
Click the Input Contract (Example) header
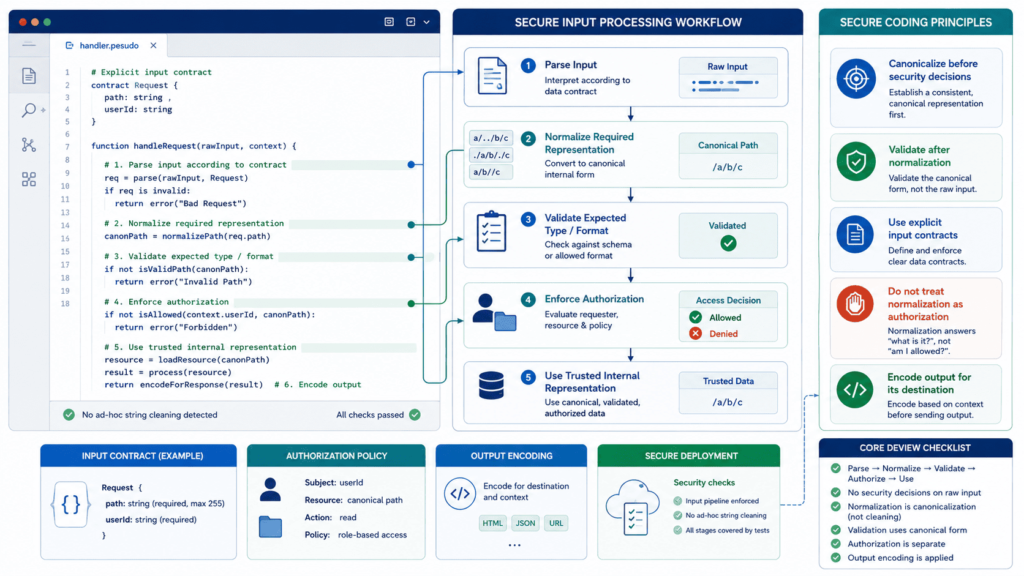138,456
